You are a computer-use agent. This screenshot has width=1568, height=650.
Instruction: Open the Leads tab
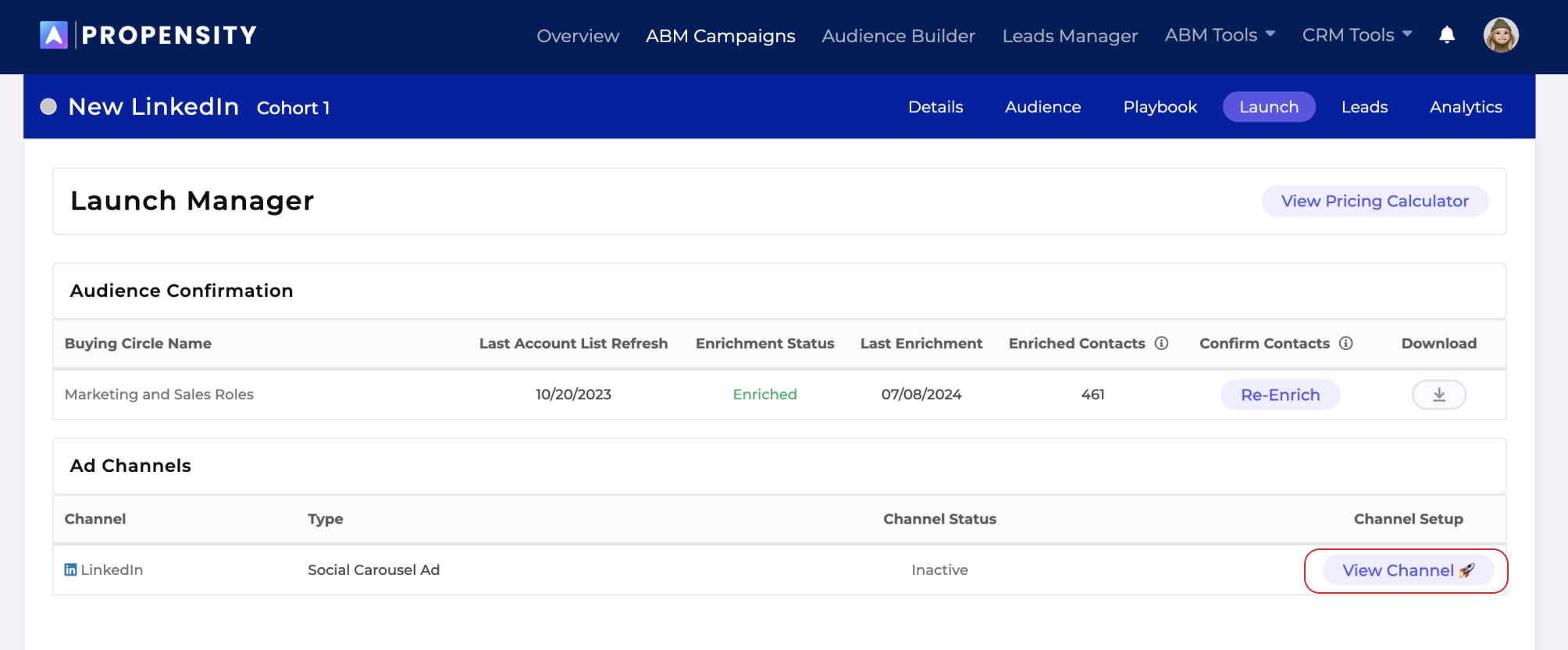pos(1365,107)
